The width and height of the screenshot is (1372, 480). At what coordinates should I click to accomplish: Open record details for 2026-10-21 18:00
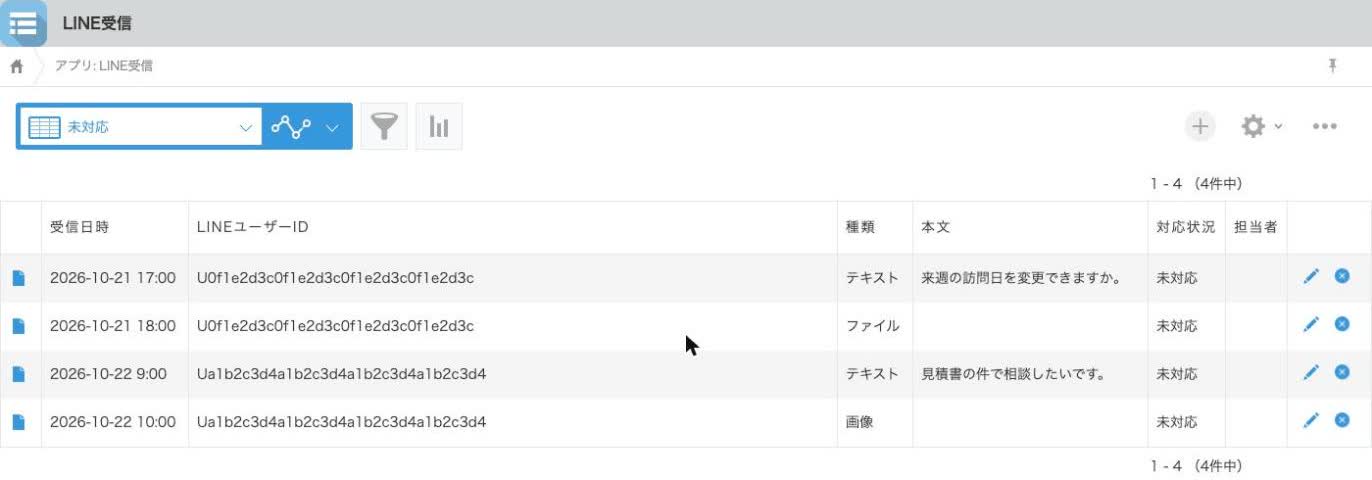pos(18,326)
